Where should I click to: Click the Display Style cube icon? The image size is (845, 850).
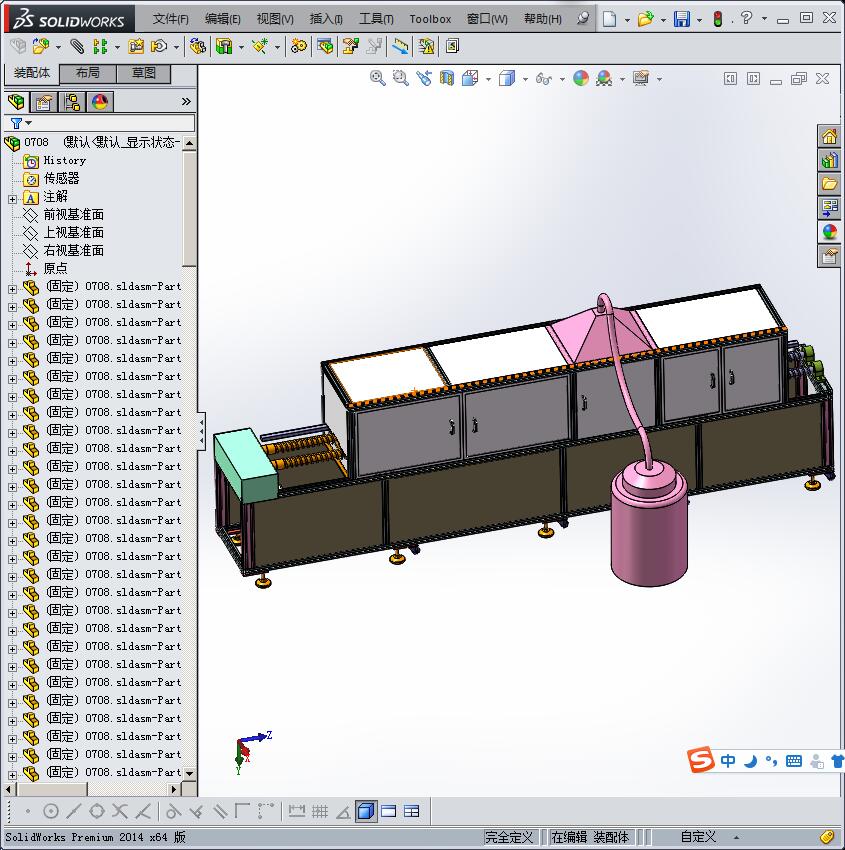point(507,78)
